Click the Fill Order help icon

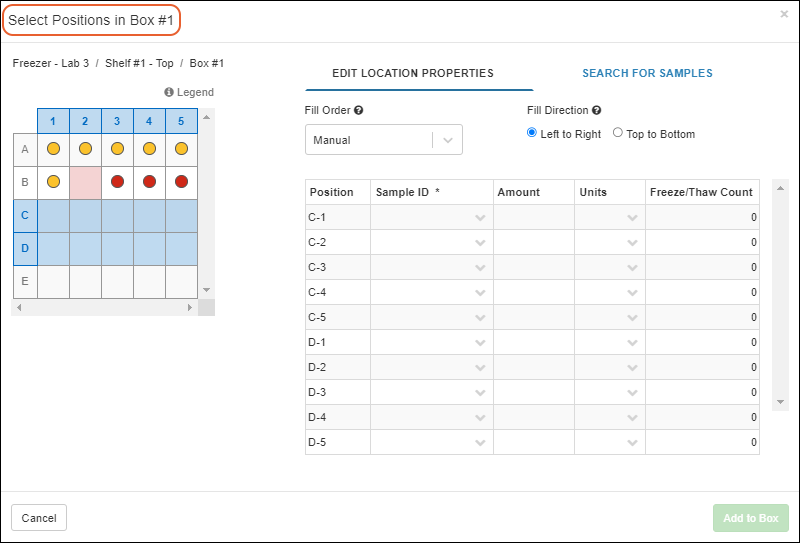(x=358, y=110)
